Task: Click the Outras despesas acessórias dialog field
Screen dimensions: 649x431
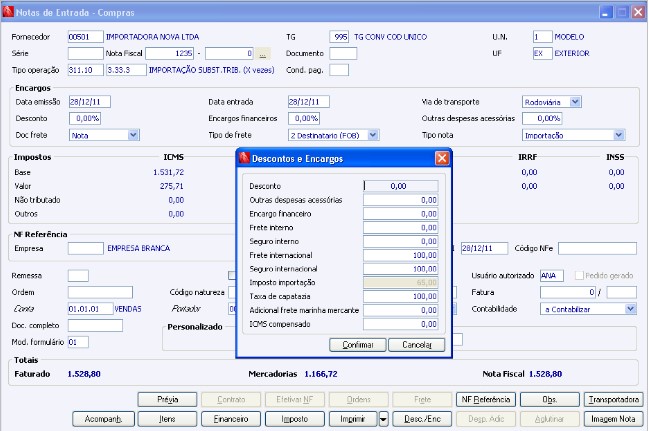Action: 401,200
